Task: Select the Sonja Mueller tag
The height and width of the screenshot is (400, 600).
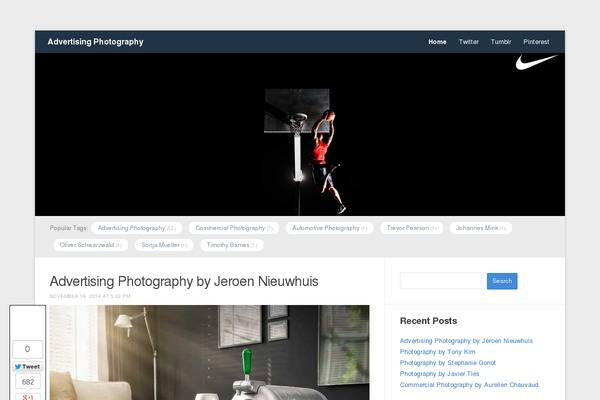Action: click(164, 245)
